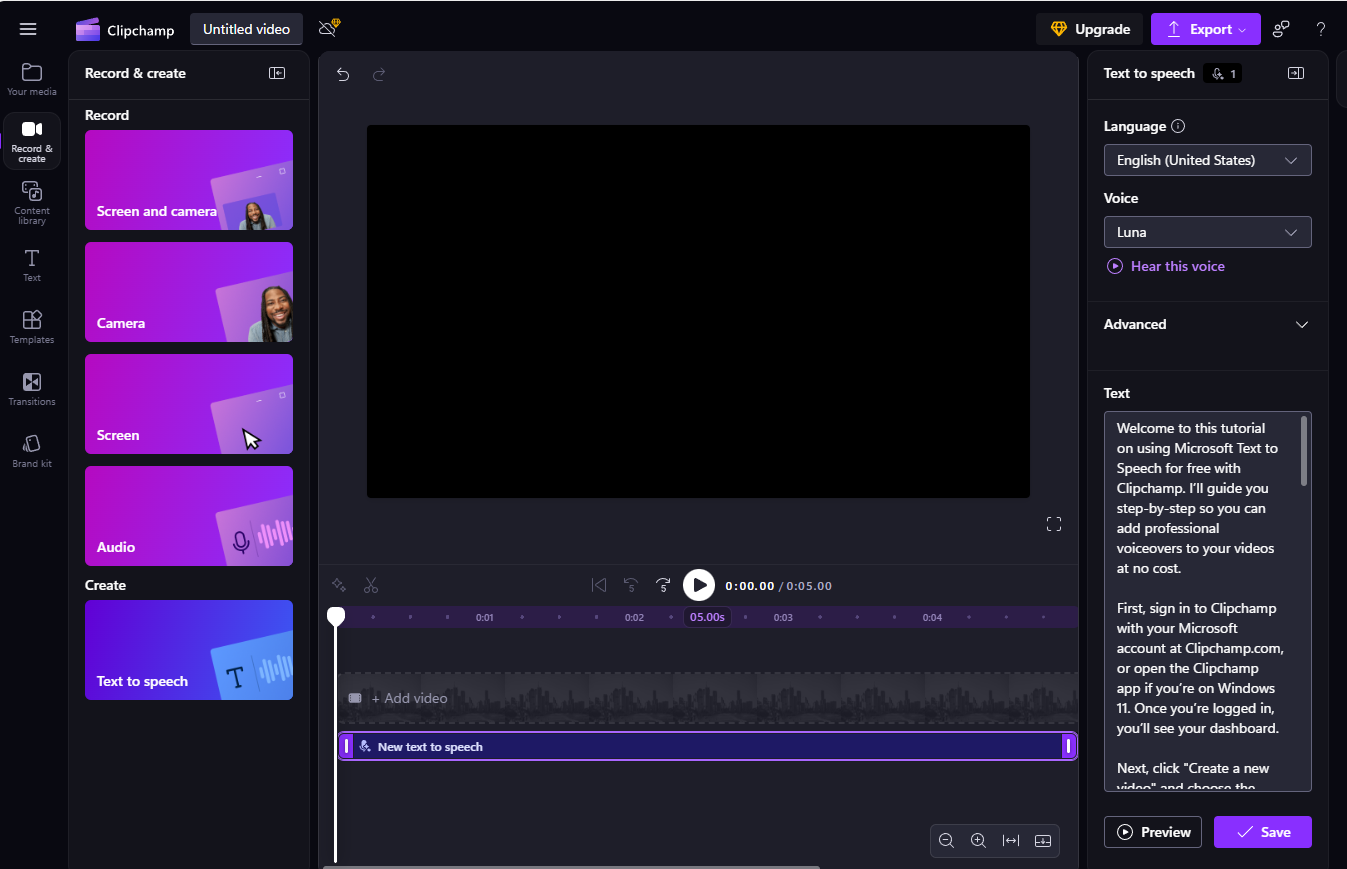Open the share and collaborate icon

pos(1281,29)
